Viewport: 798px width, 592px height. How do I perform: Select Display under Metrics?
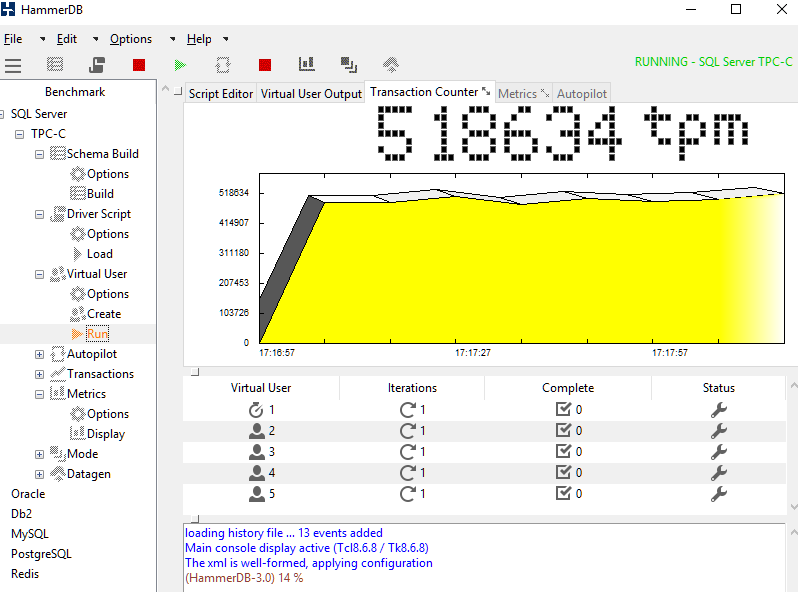[x=106, y=434]
